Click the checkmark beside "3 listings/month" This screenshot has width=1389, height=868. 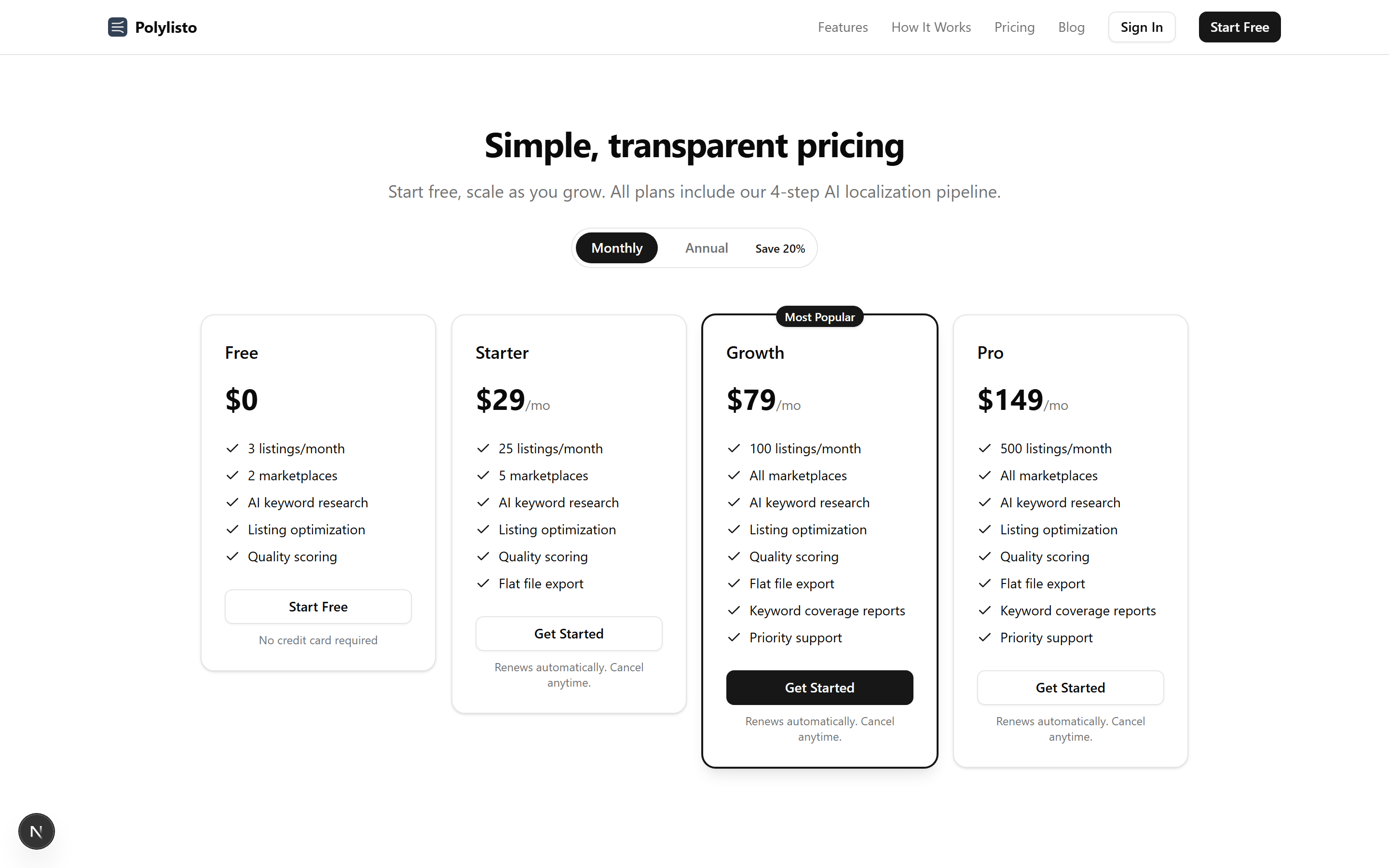(x=233, y=448)
